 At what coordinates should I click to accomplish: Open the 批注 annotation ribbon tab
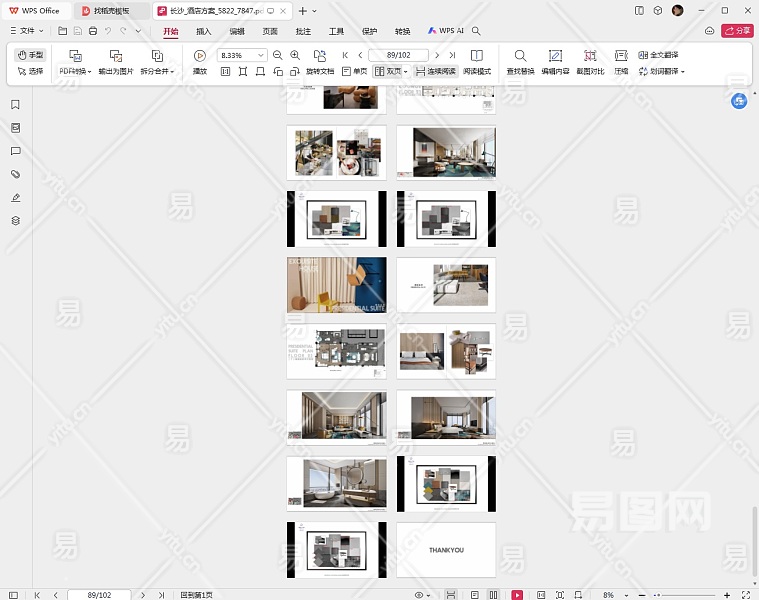tap(303, 31)
